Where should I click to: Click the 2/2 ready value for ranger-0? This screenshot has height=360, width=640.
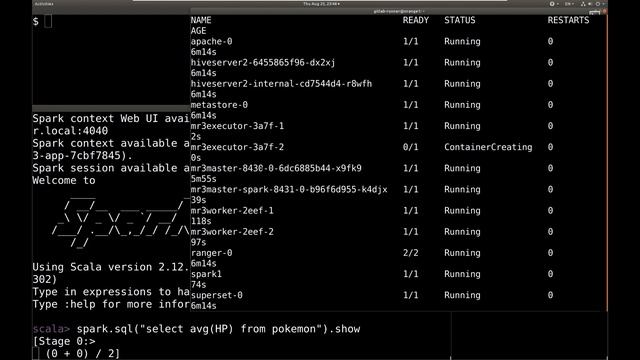(x=410, y=253)
